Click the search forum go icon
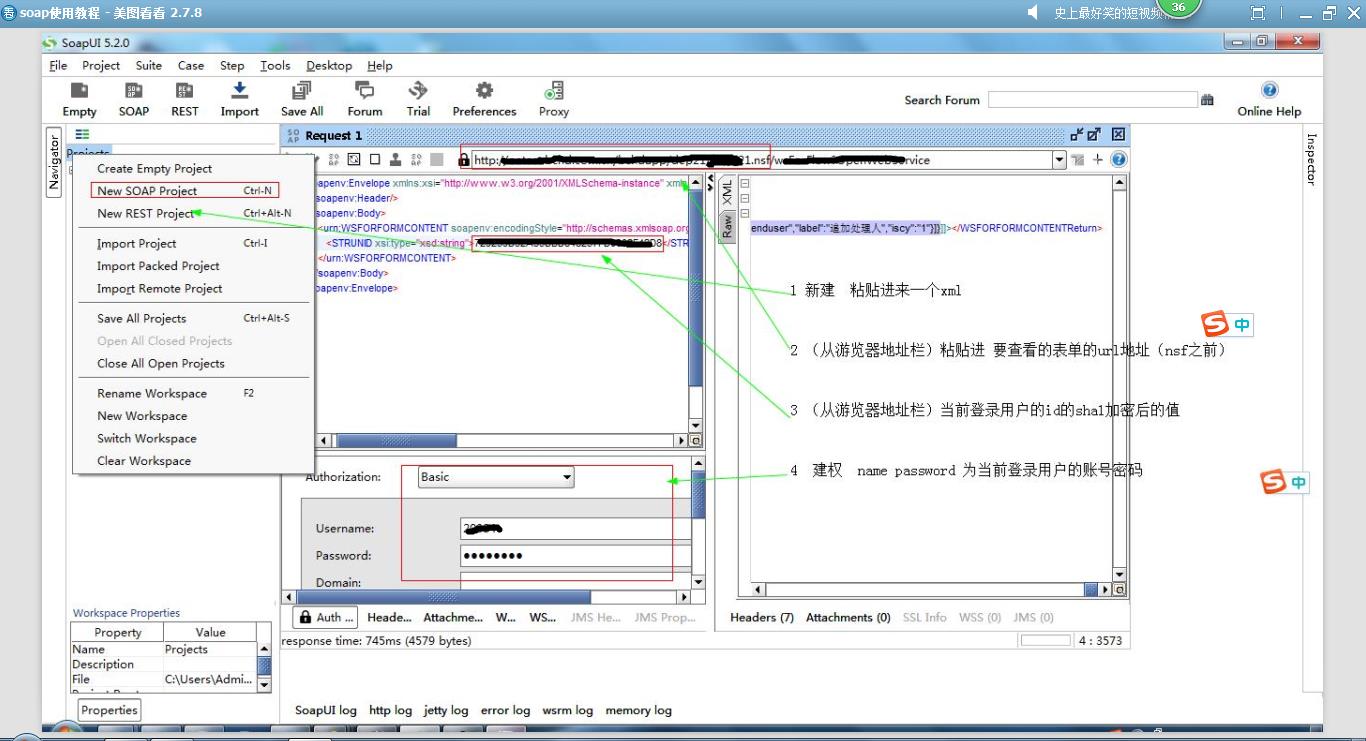This screenshot has height=741, width=1366. tap(1207, 100)
